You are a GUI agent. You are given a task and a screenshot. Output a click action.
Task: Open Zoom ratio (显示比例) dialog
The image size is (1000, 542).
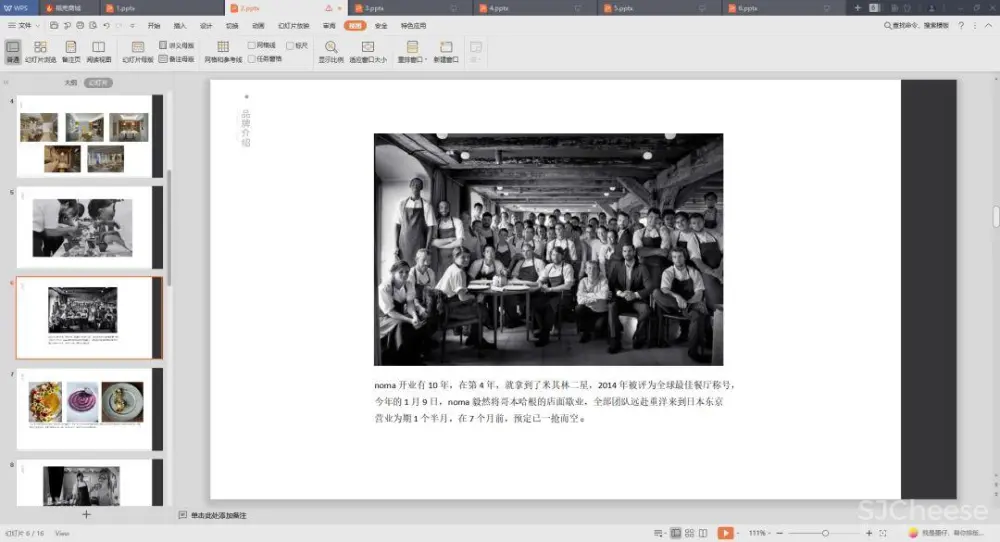click(x=331, y=51)
